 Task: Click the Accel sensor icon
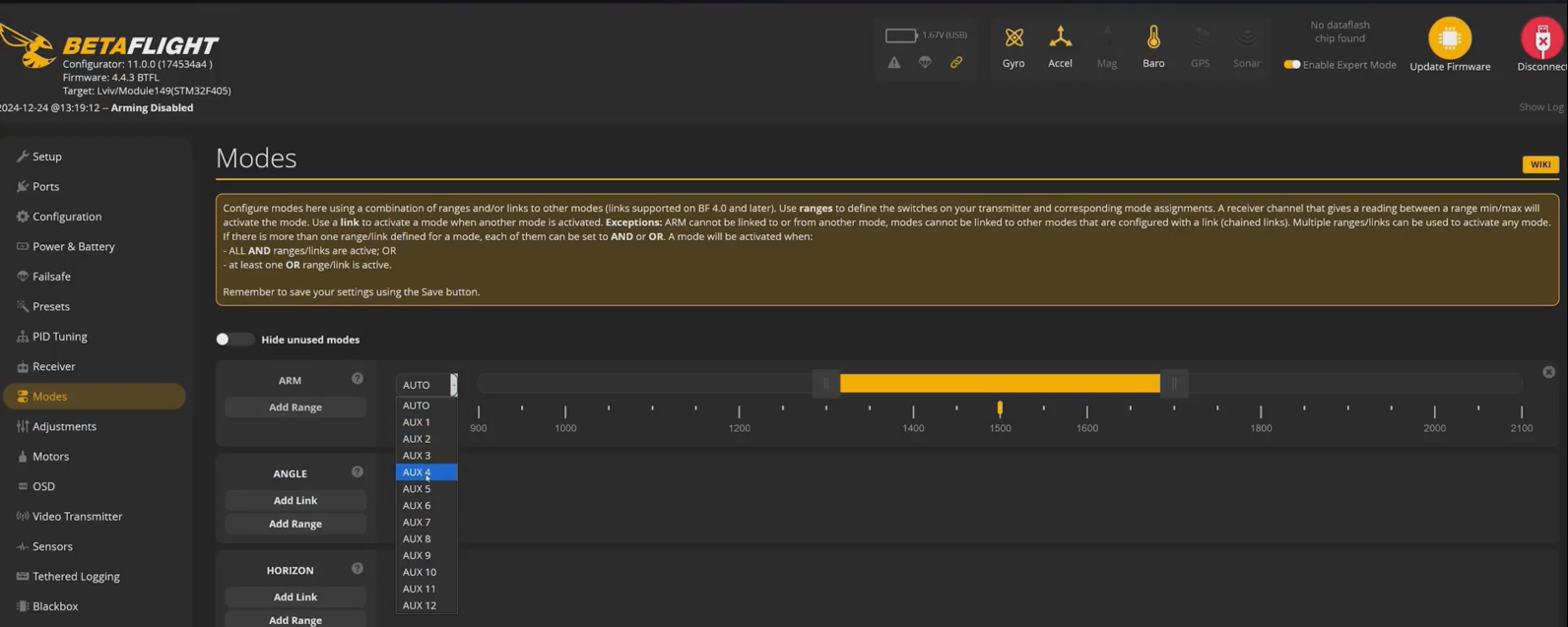(x=1060, y=38)
